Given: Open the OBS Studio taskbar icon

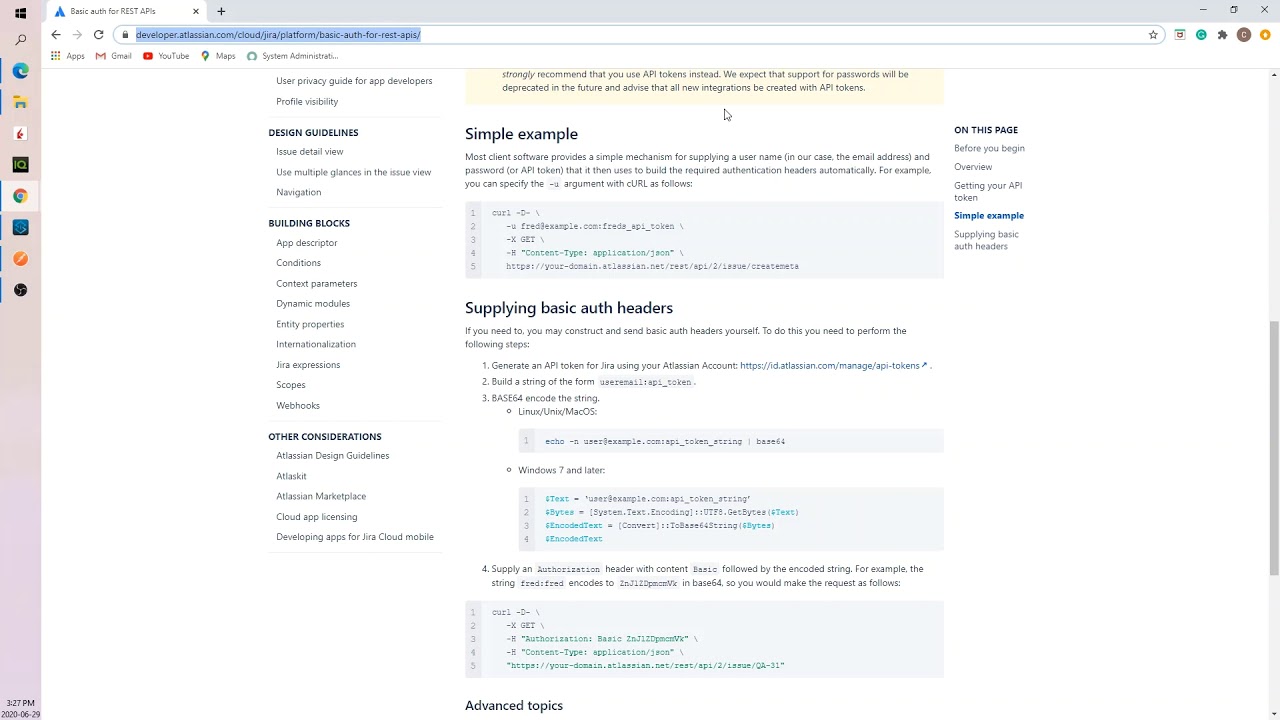Looking at the screenshot, I should coord(20,290).
